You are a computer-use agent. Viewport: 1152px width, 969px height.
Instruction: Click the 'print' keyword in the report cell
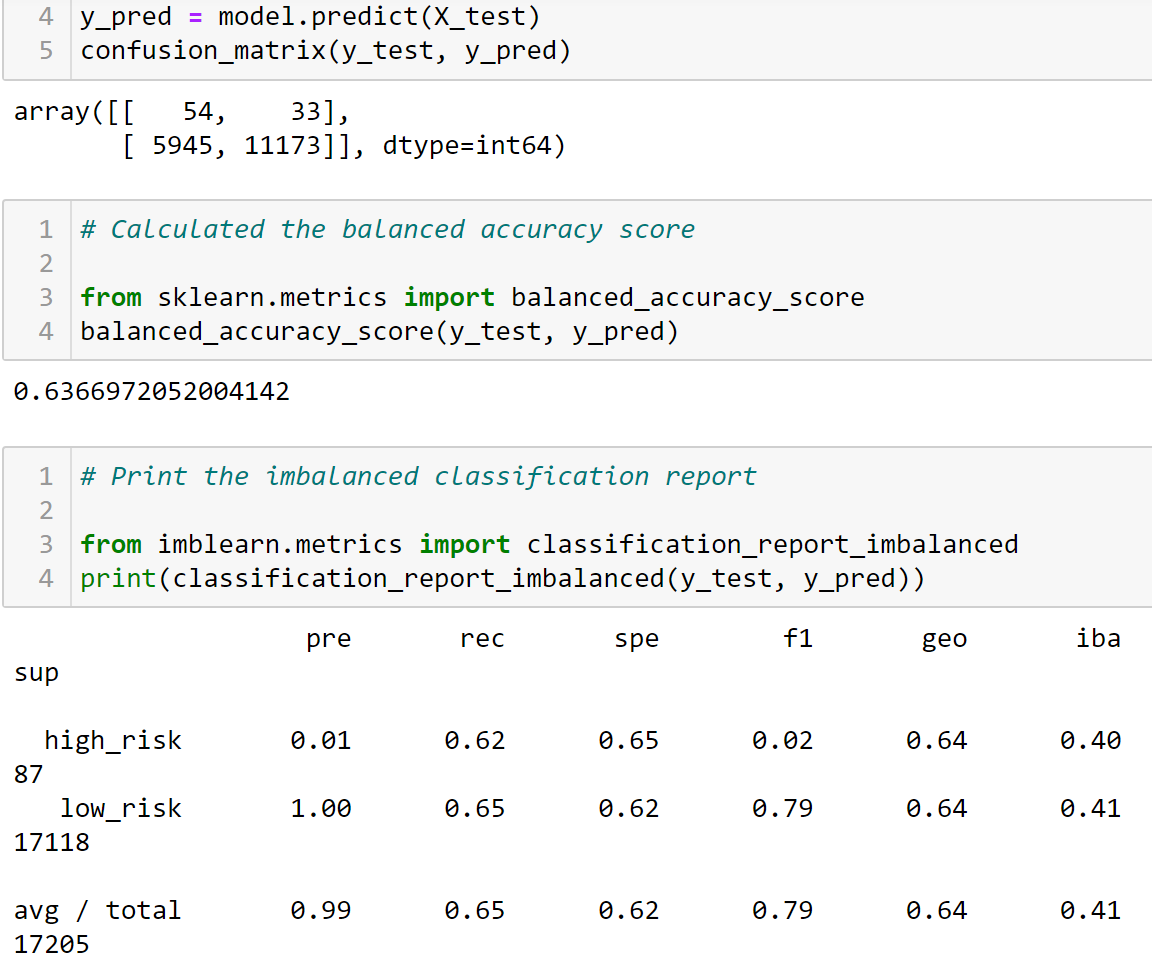coord(118,579)
